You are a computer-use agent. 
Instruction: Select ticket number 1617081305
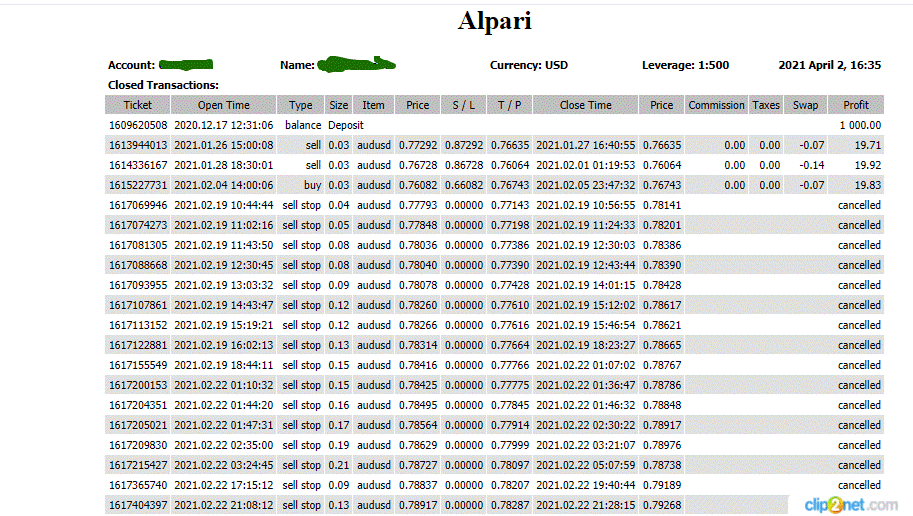click(138, 245)
